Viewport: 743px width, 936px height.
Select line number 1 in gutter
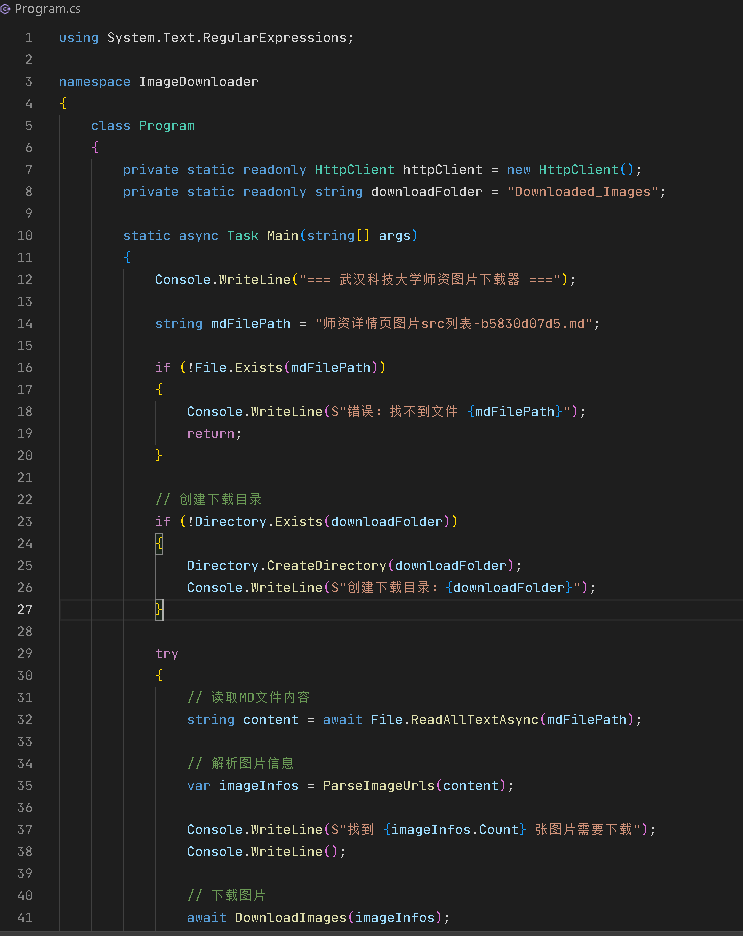[29, 38]
